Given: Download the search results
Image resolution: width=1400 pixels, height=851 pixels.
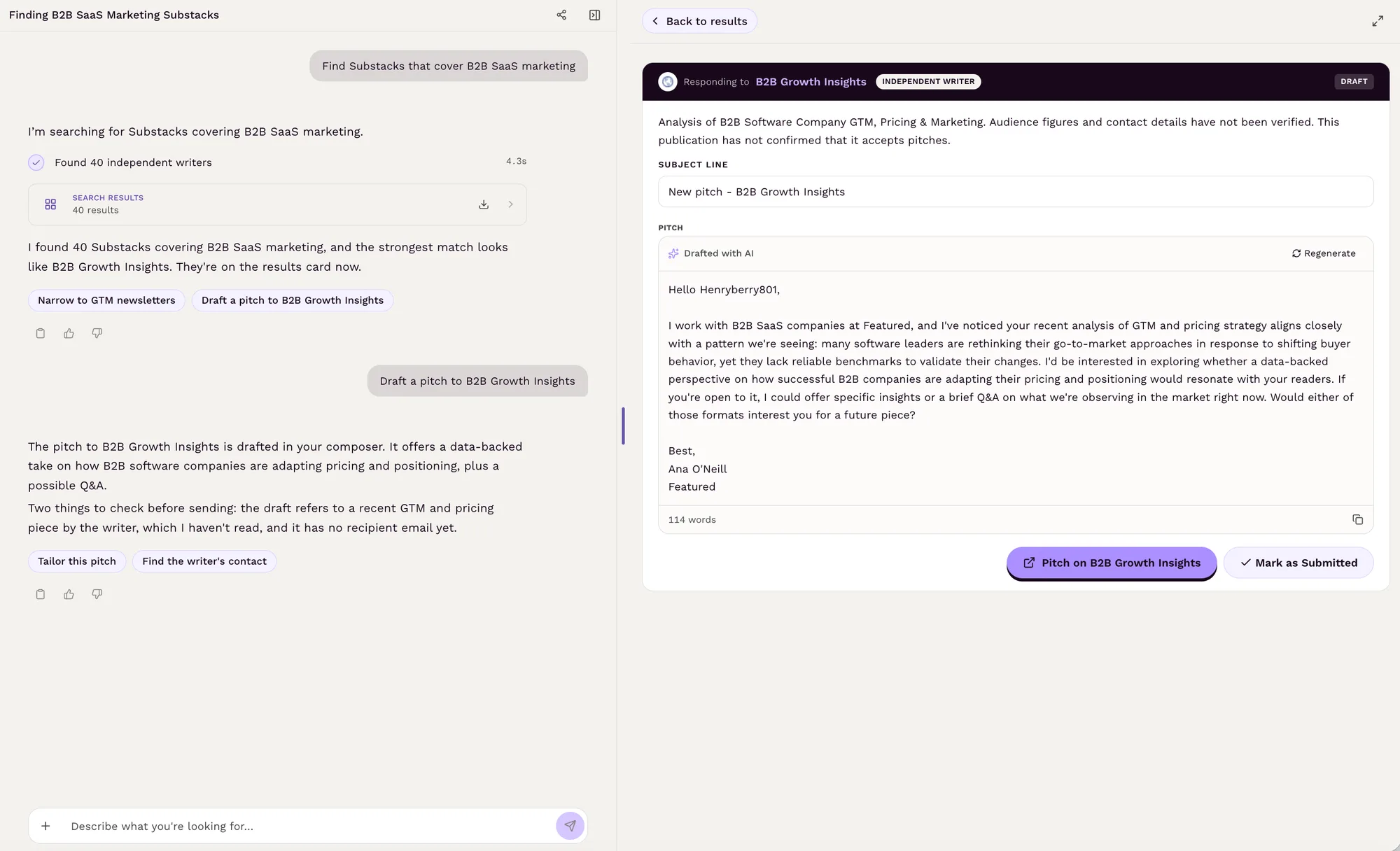Looking at the screenshot, I should point(484,204).
